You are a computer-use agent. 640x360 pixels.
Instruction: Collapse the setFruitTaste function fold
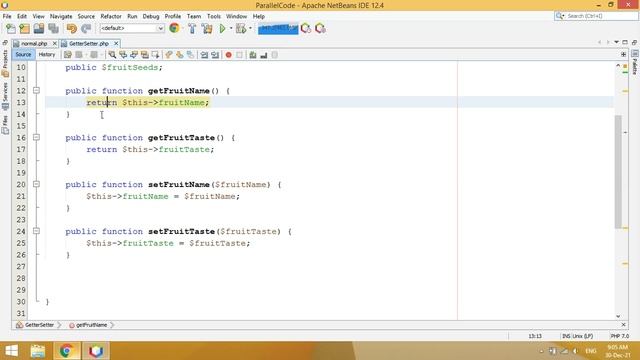pyautogui.click(x=36, y=231)
